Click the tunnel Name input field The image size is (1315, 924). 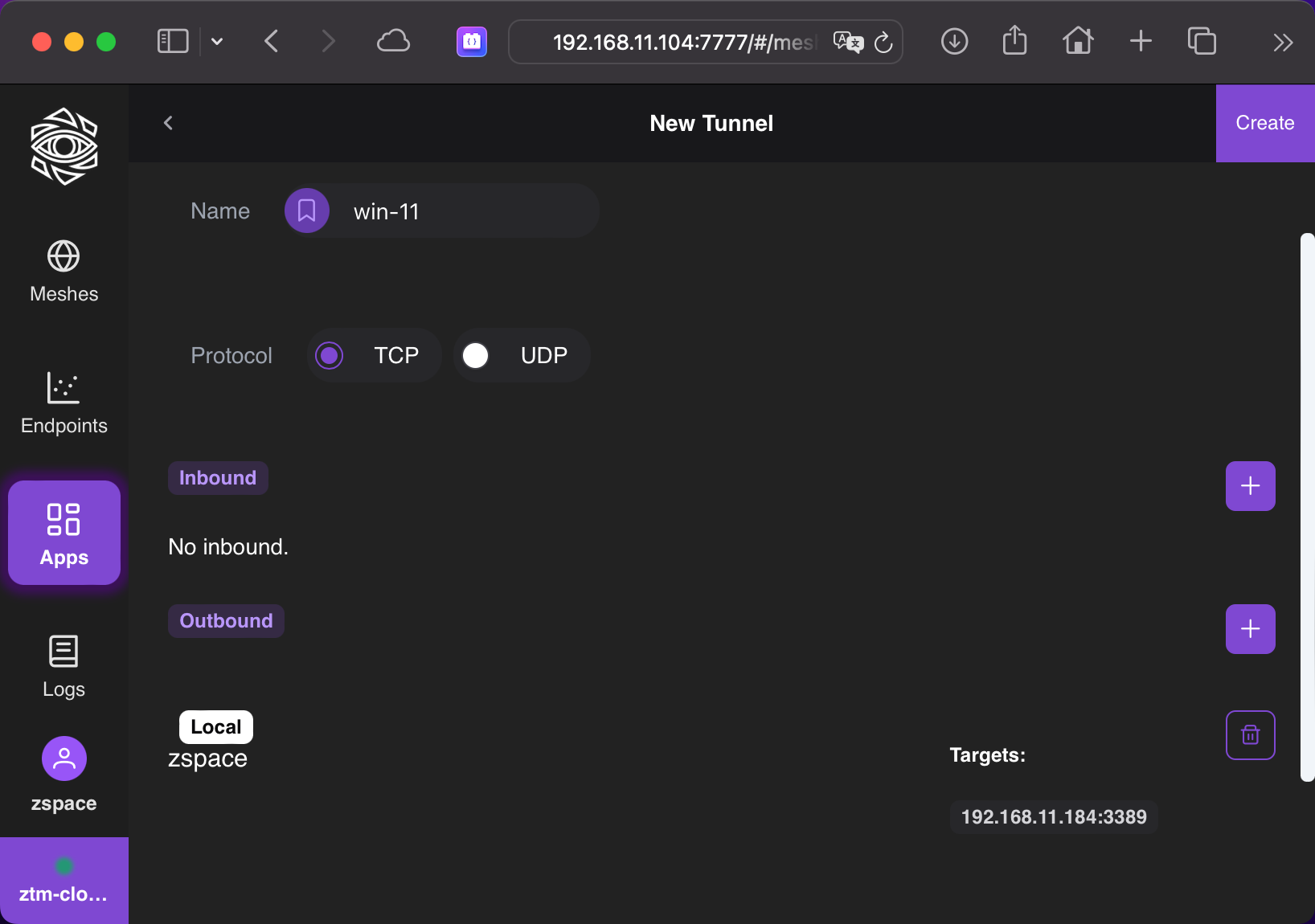tap(466, 211)
